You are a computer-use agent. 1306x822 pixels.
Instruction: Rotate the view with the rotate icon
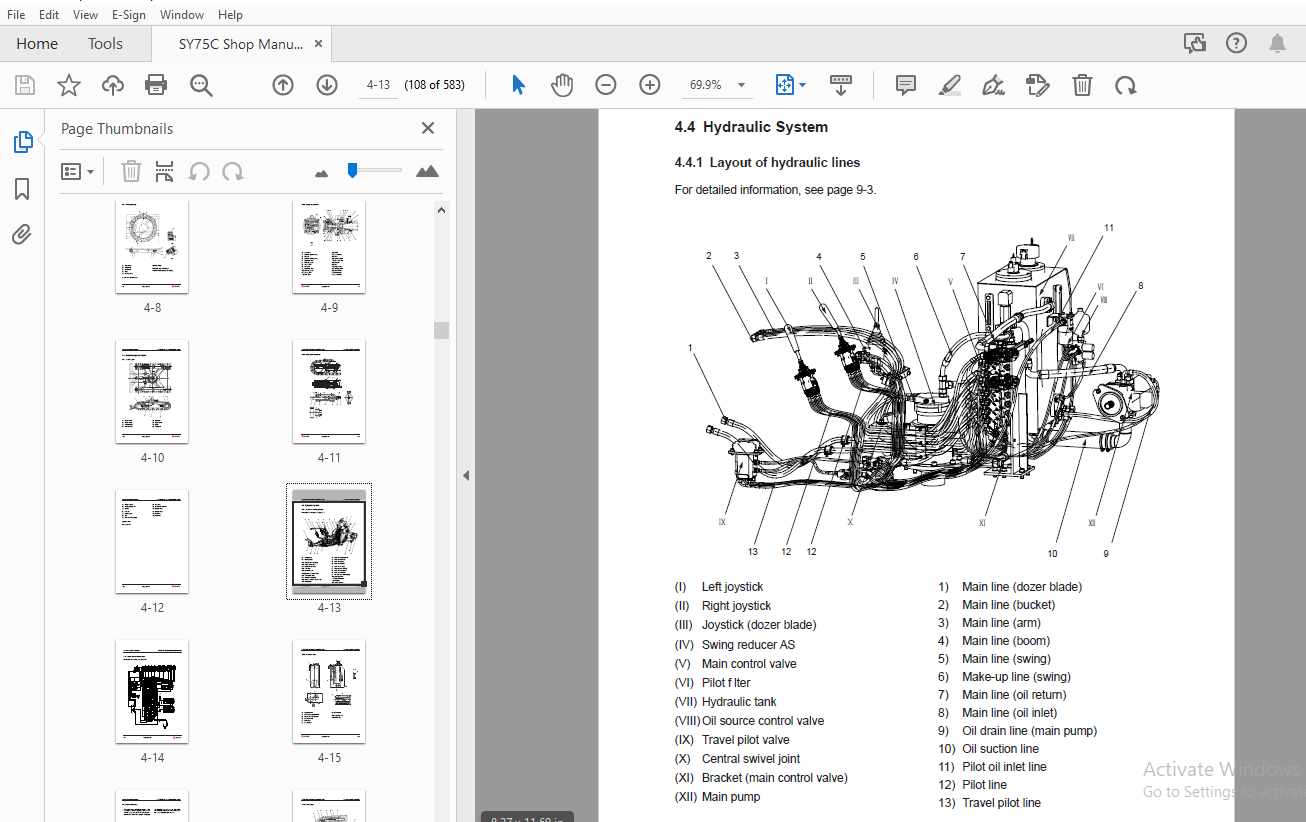(1126, 85)
